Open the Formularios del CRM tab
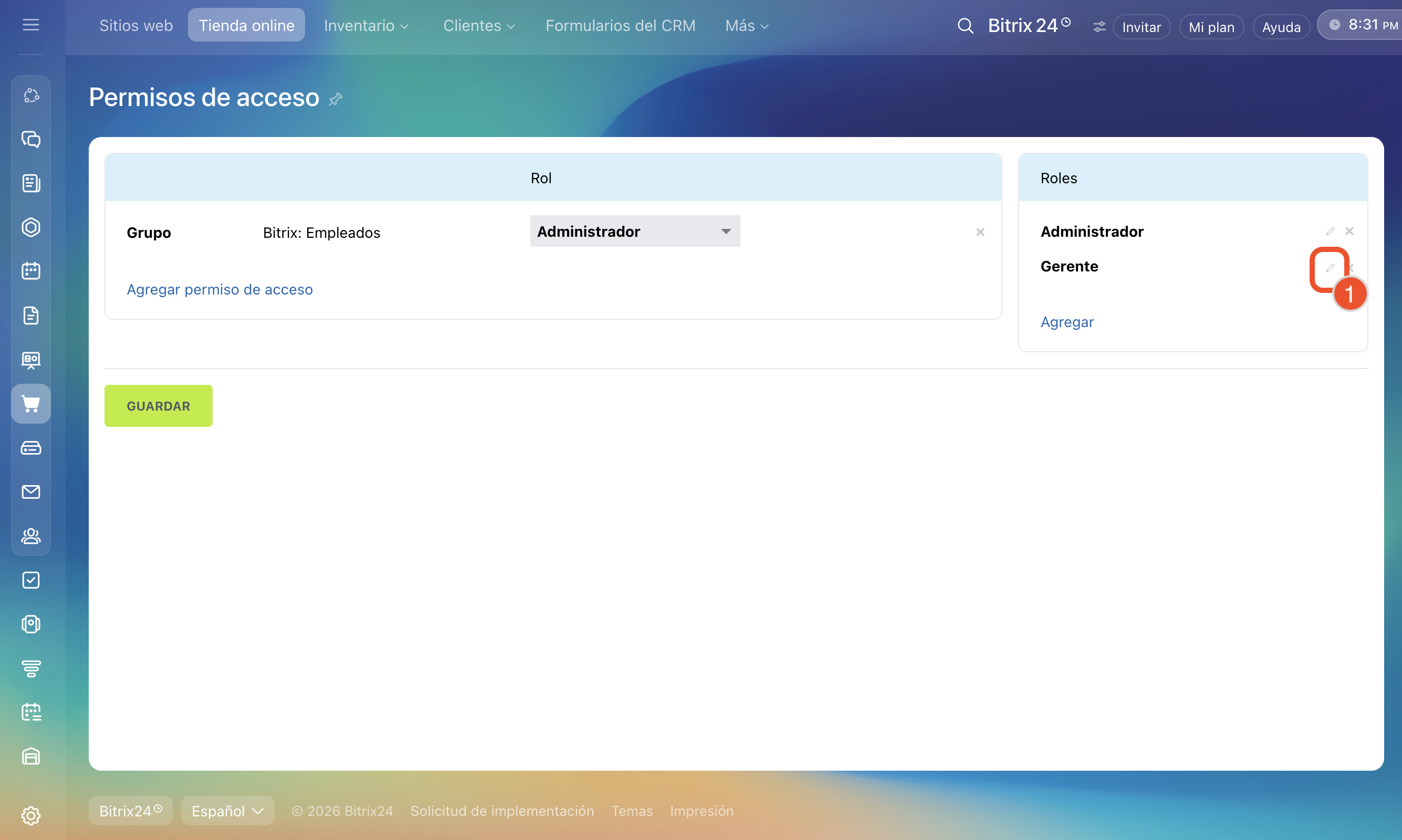 point(620,26)
